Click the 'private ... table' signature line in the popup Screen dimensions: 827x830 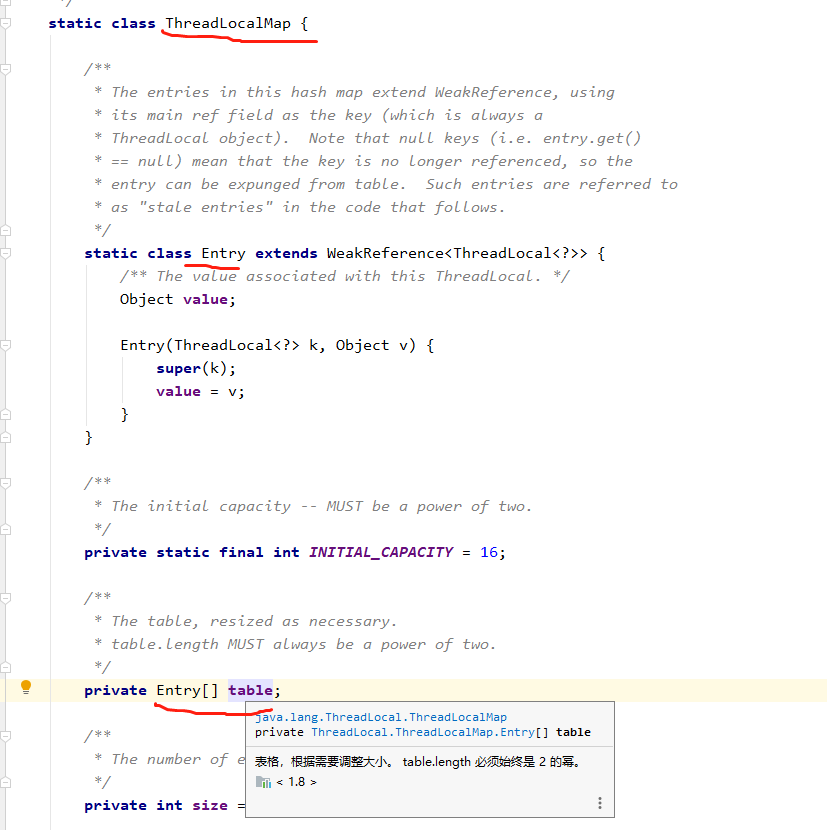[x=423, y=732]
